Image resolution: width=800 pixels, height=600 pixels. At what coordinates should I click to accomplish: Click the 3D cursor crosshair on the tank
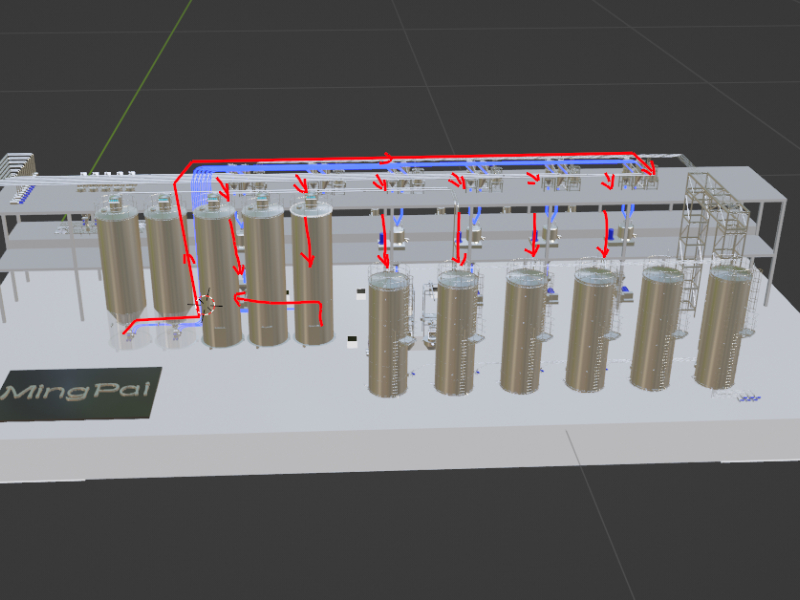(207, 305)
